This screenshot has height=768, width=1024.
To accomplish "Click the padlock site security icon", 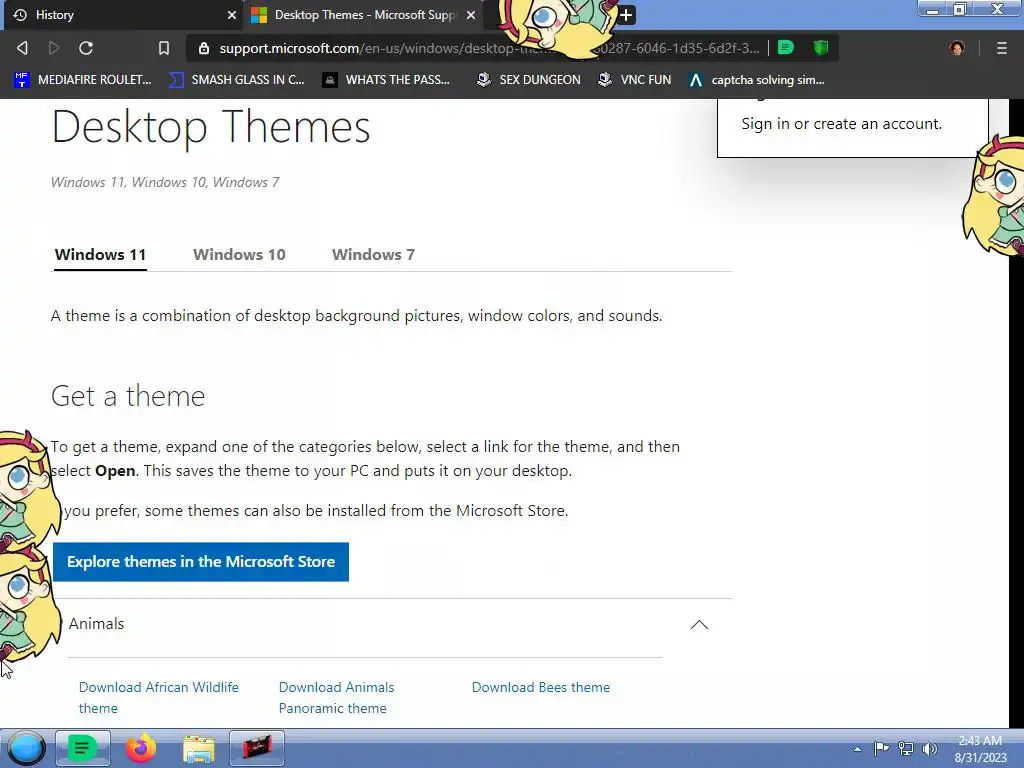I will point(204,48).
